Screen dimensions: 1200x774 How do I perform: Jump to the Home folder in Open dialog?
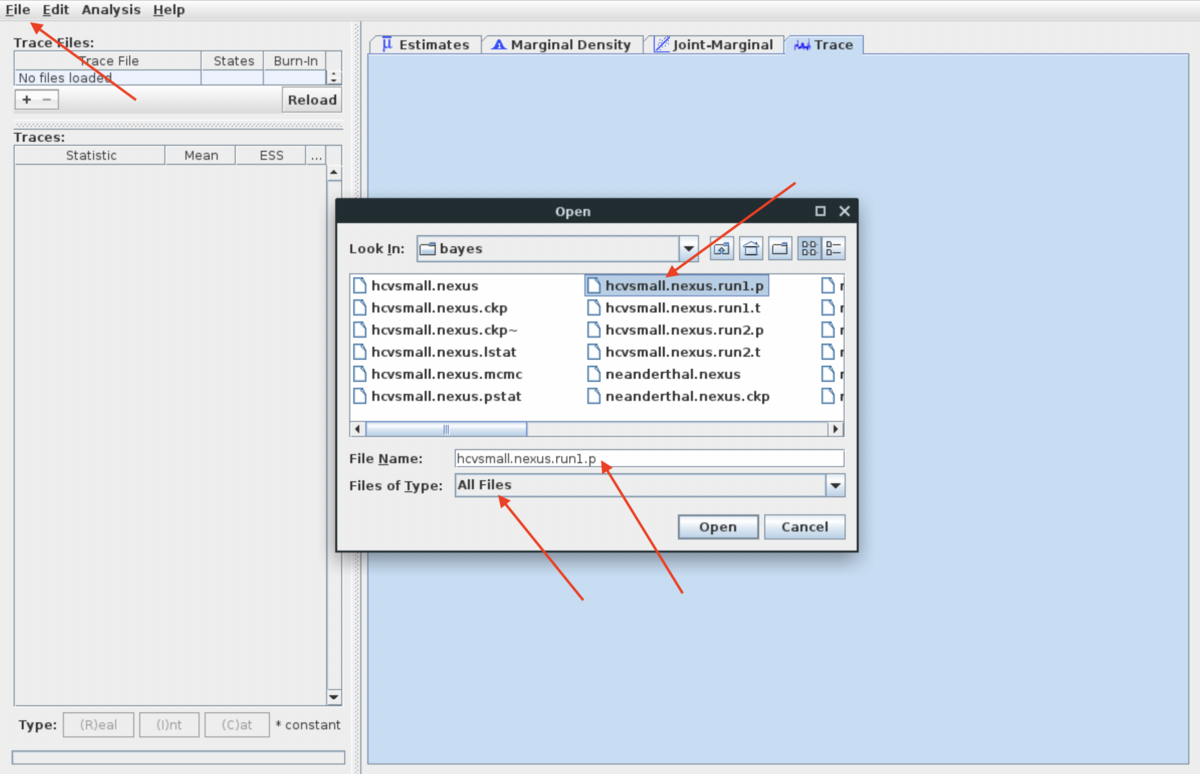pyautogui.click(x=752, y=249)
